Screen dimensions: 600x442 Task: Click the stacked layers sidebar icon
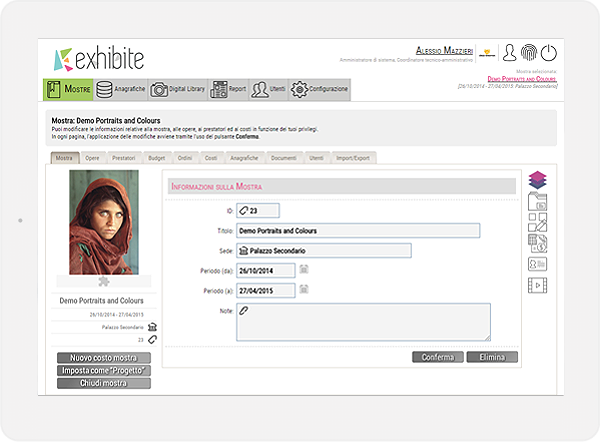[x=538, y=180]
